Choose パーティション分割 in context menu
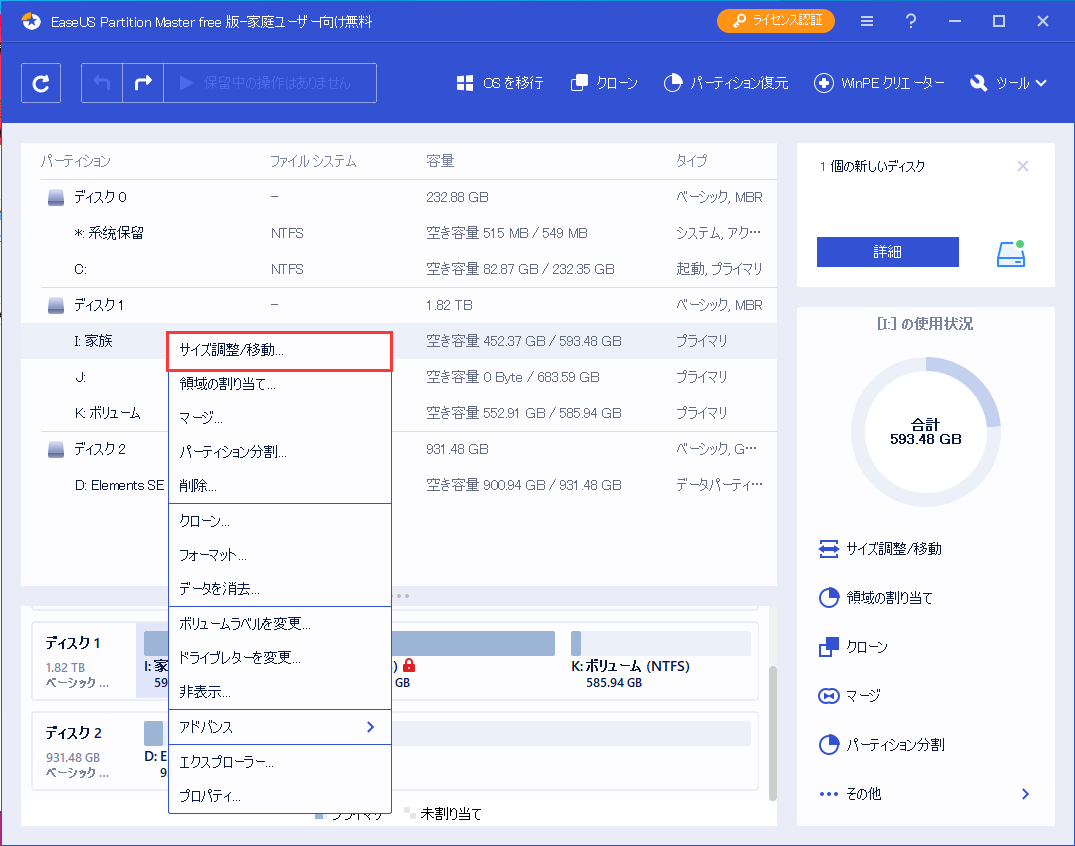This screenshot has width=1075, height=846. pyautogui.click(x=280, y=452)
